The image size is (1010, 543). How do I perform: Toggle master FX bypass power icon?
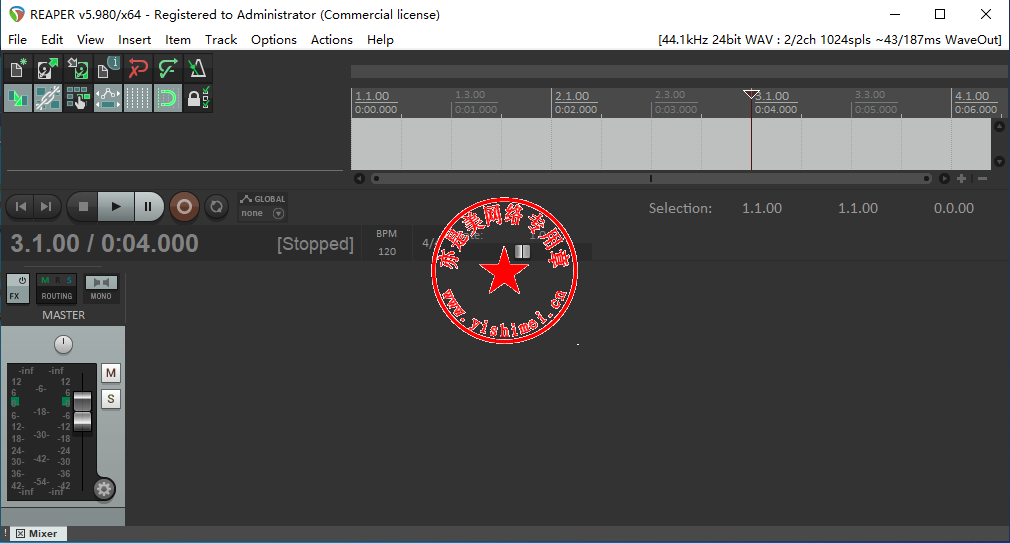coord(22,281)
